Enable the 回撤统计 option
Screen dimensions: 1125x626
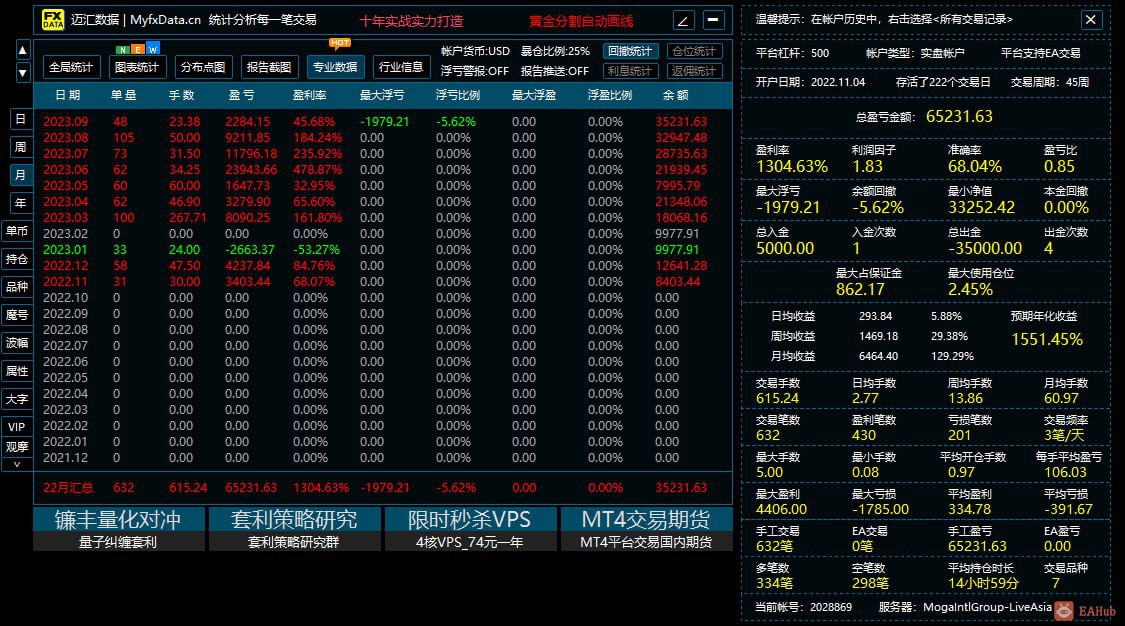click(x=630, y=51)
